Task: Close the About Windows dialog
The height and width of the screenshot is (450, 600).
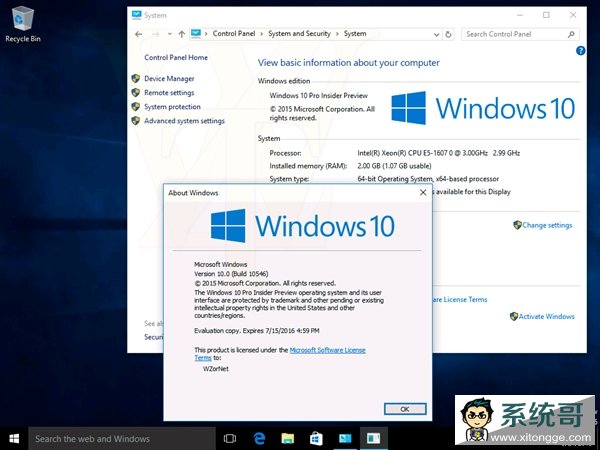Action: click(x=423, y=192)
